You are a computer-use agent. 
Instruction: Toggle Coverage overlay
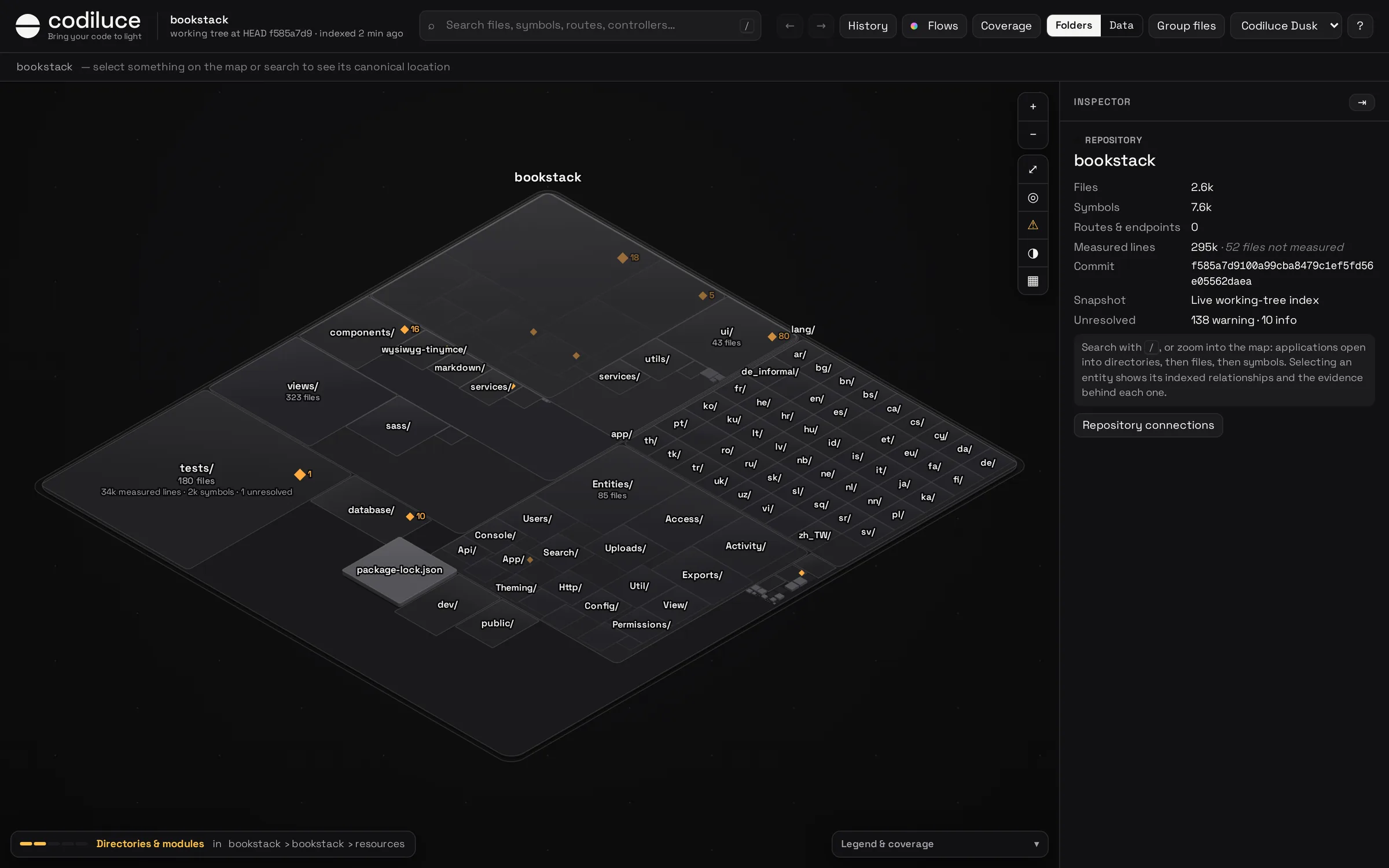(x=1006, y=26)
